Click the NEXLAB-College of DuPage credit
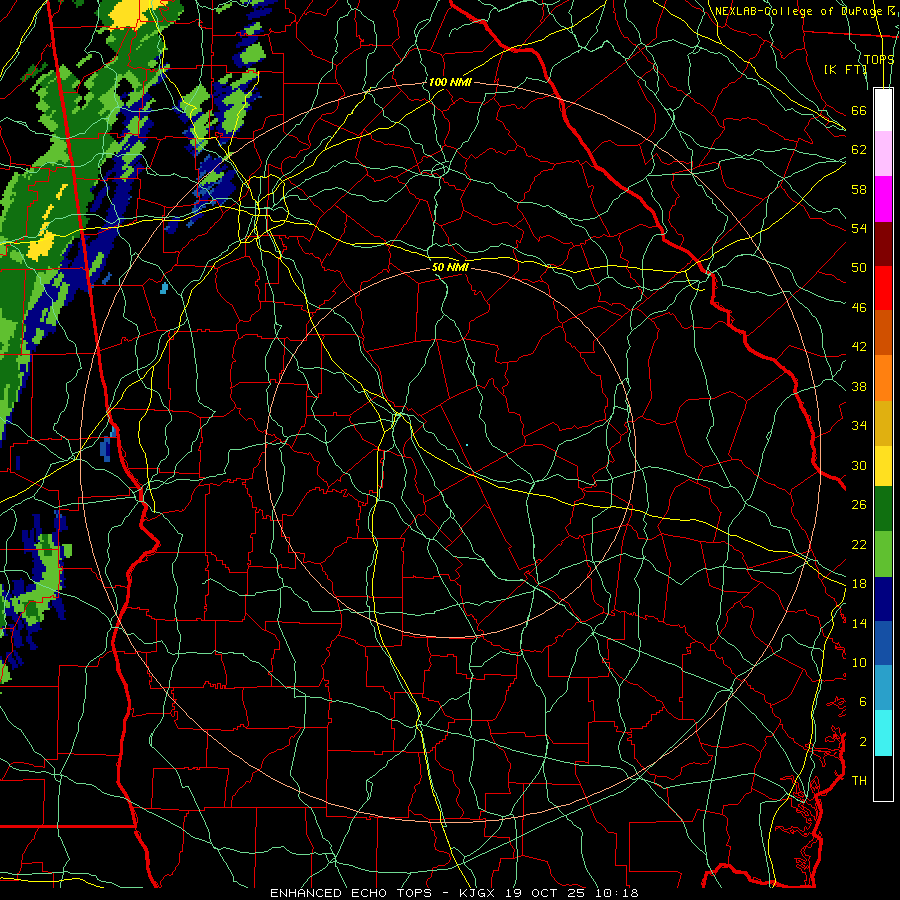This screenshot has width=900, height=900. click(806, 11)
